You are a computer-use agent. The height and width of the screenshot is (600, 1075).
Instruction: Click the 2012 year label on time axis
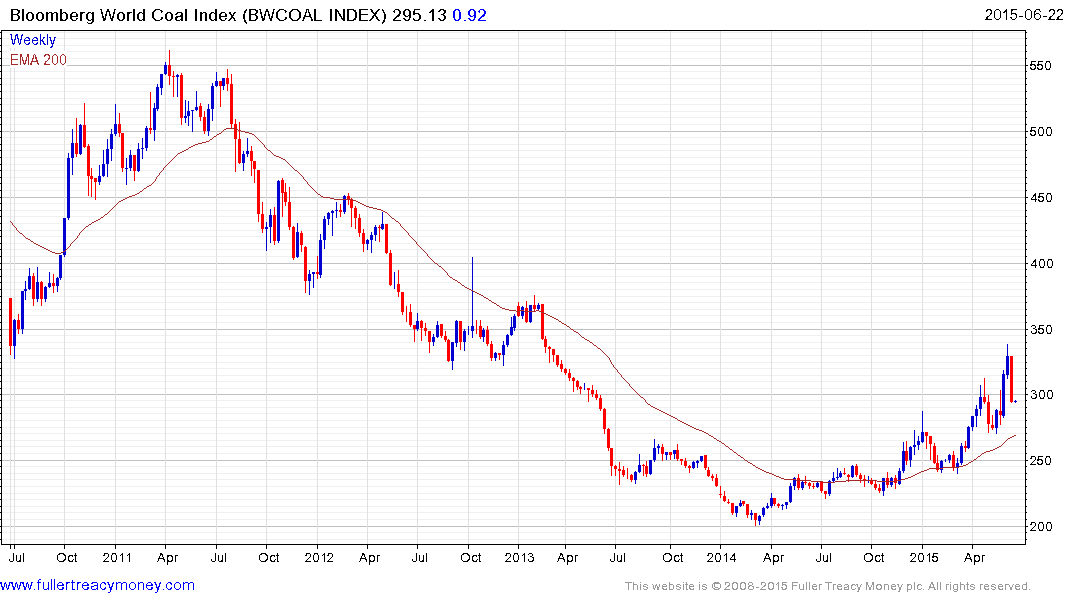[319, 557]
